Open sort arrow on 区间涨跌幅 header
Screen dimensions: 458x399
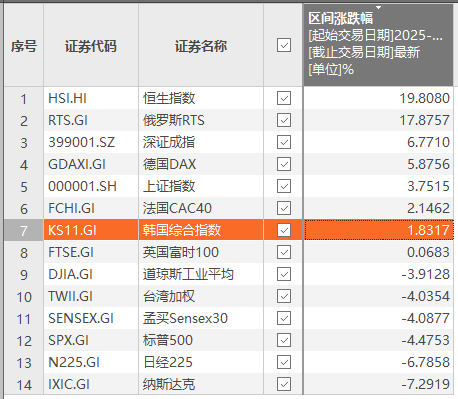click(378, 7)
